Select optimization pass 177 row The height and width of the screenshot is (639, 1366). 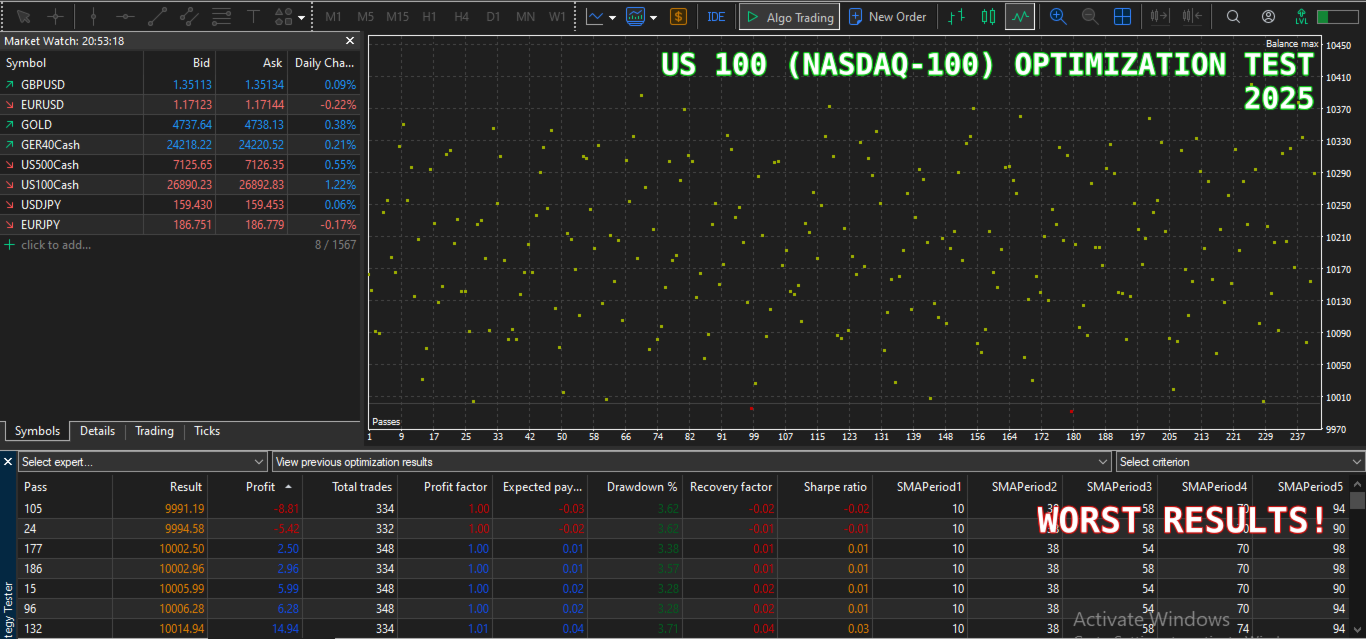tap(683, 549)
